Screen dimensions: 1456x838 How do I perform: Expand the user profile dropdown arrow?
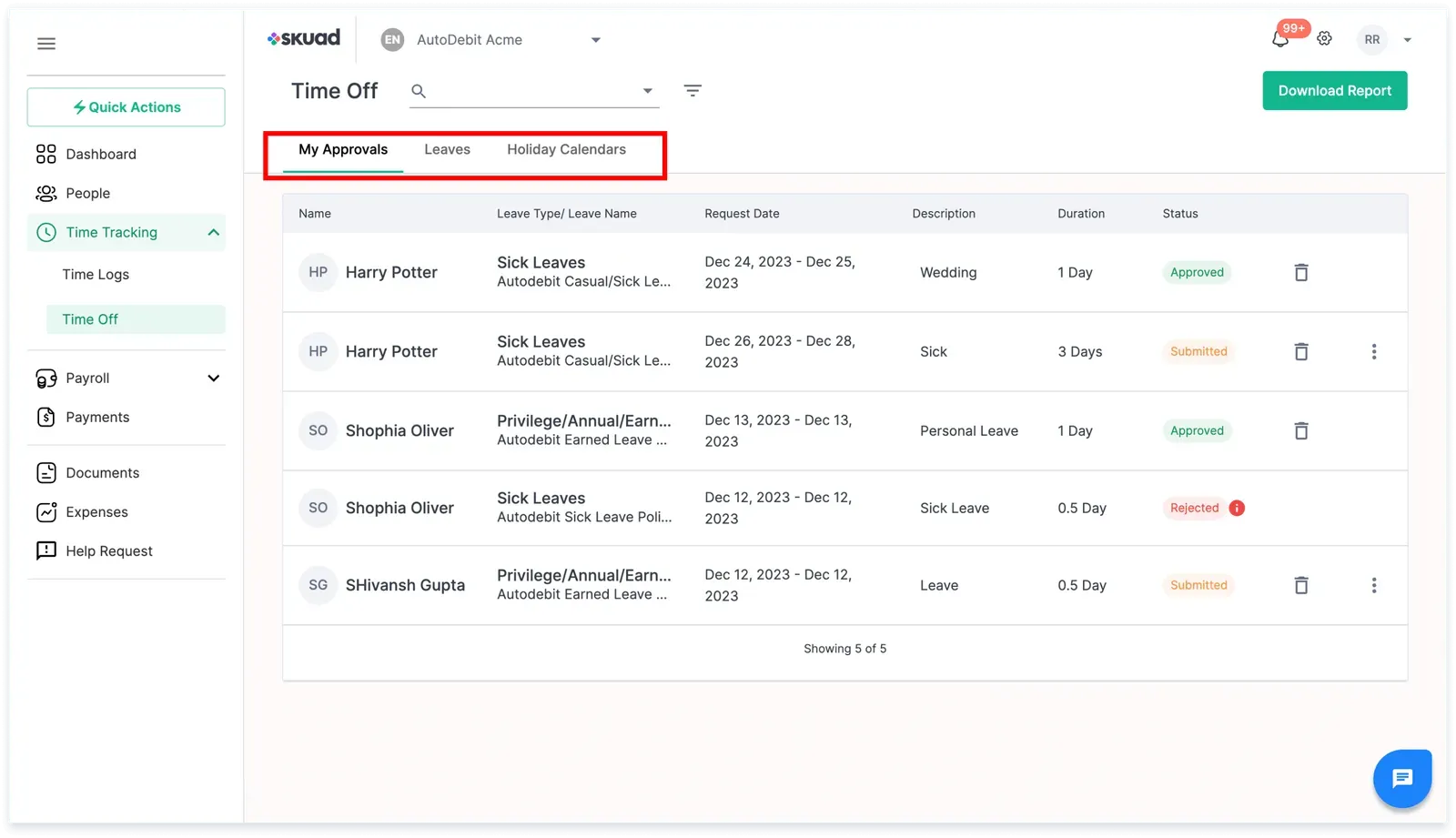(x=1407, y=40)
